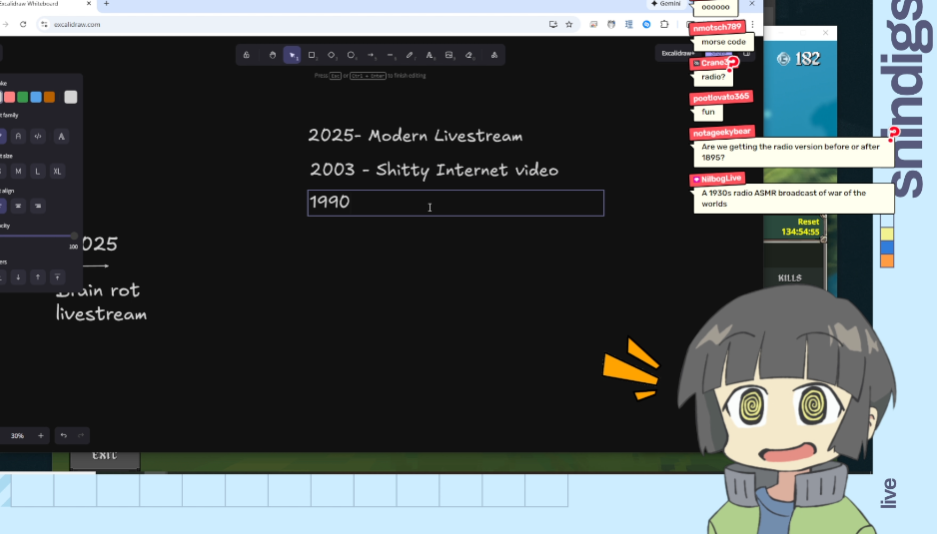Open the more tools shapes menu
Image resolution: width=937 pixels, height=534 pixels.
pyautogui.click(x=494, y=55)
